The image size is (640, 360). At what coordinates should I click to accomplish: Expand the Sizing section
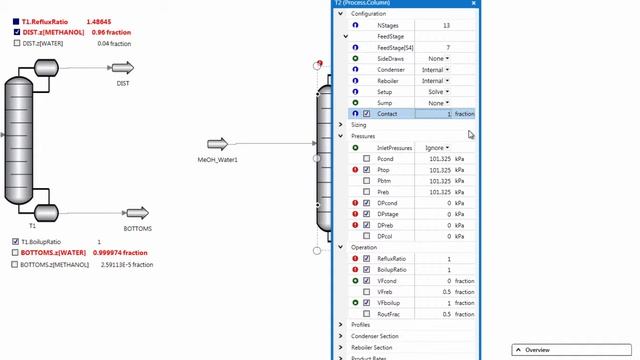click(x=340, y=124)
